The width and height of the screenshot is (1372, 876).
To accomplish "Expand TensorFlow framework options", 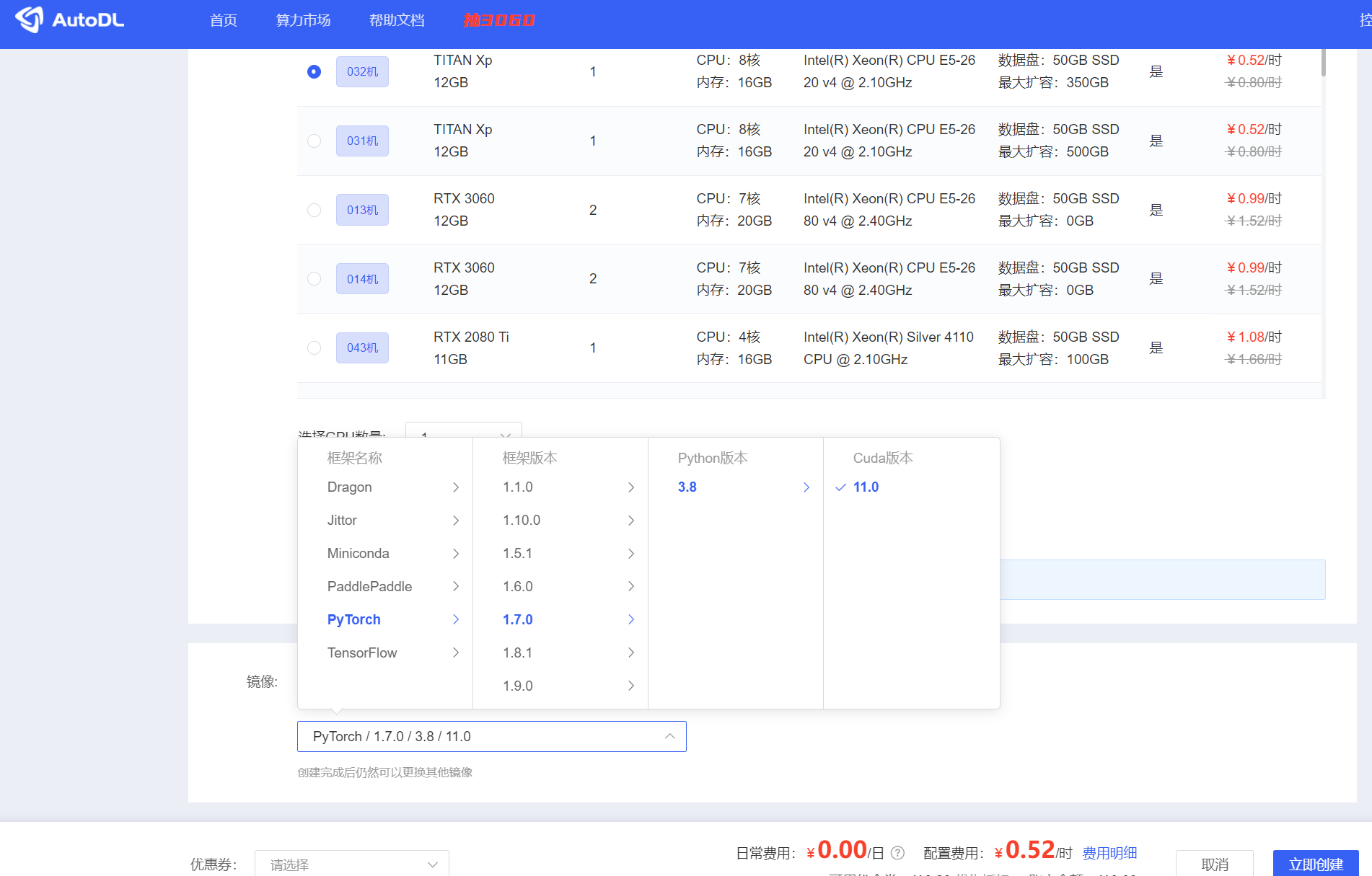I will click(457, 652).
